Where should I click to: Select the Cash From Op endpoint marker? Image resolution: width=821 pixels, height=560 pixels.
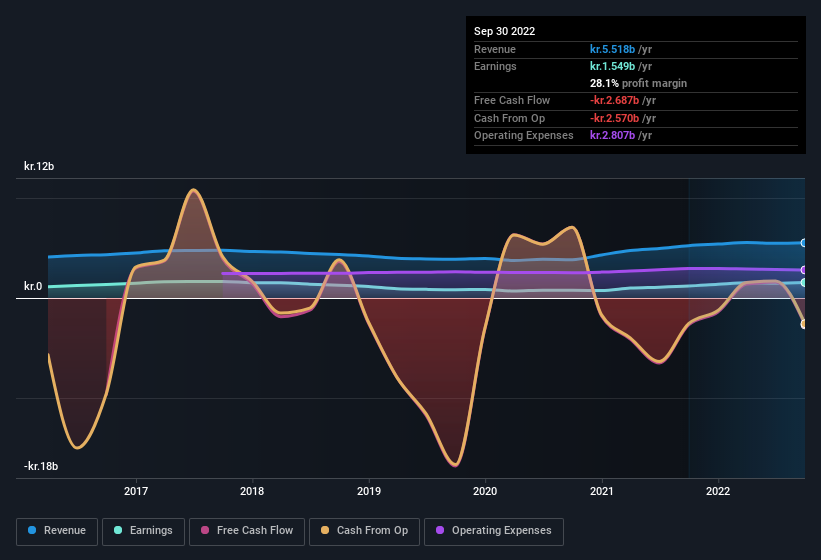804,324
